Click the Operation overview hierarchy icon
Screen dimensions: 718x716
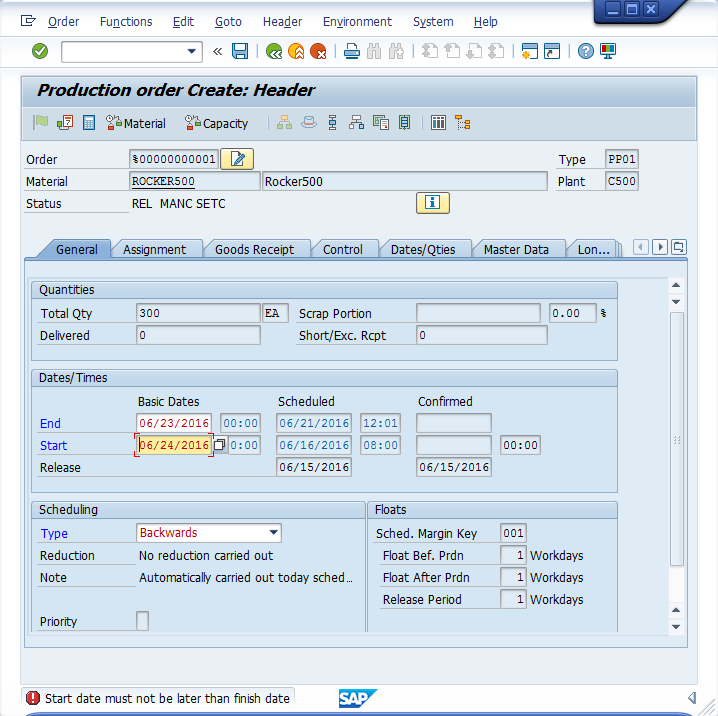click(x=284, y=123)
